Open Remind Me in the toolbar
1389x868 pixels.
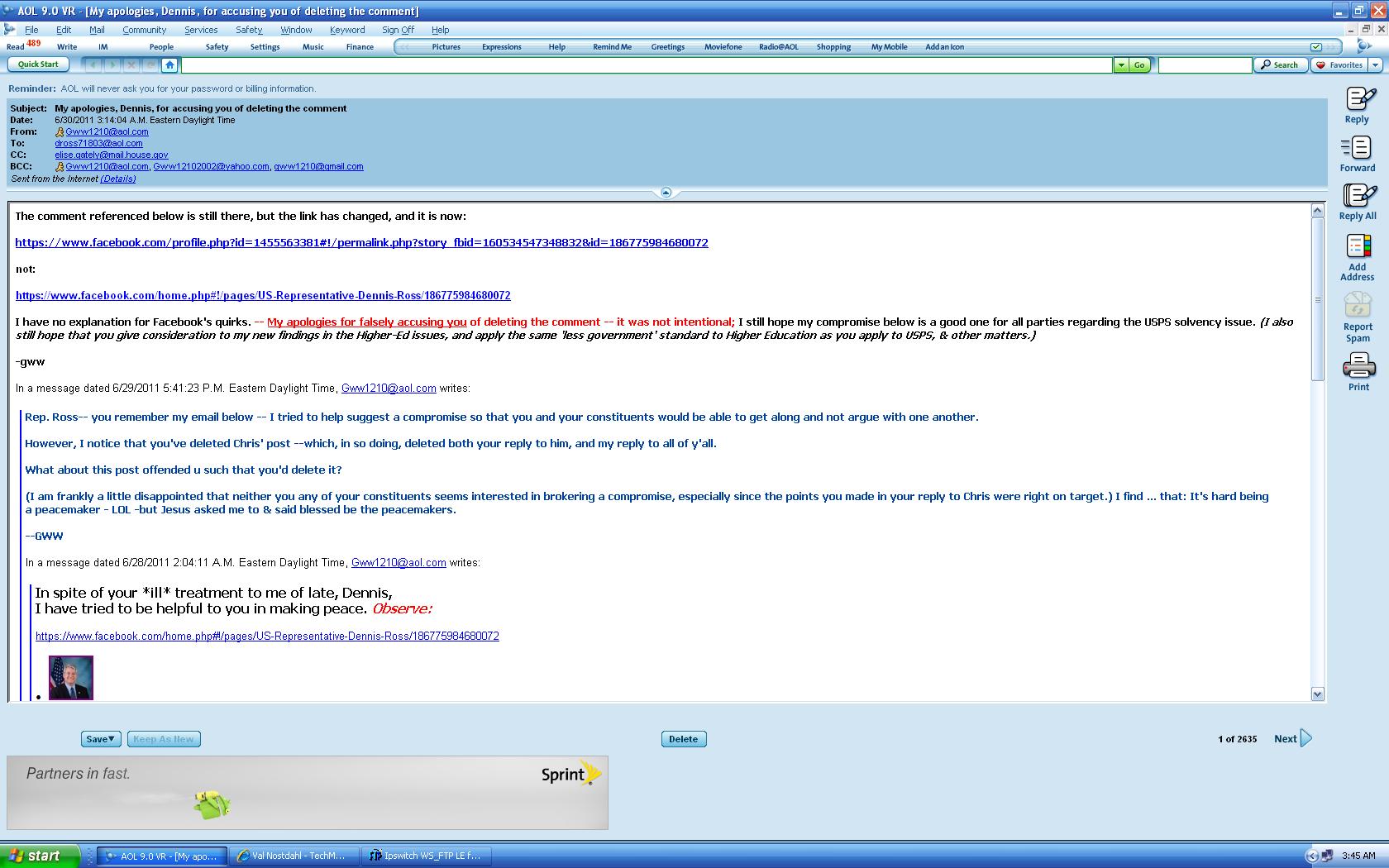(x=612, y=47)
